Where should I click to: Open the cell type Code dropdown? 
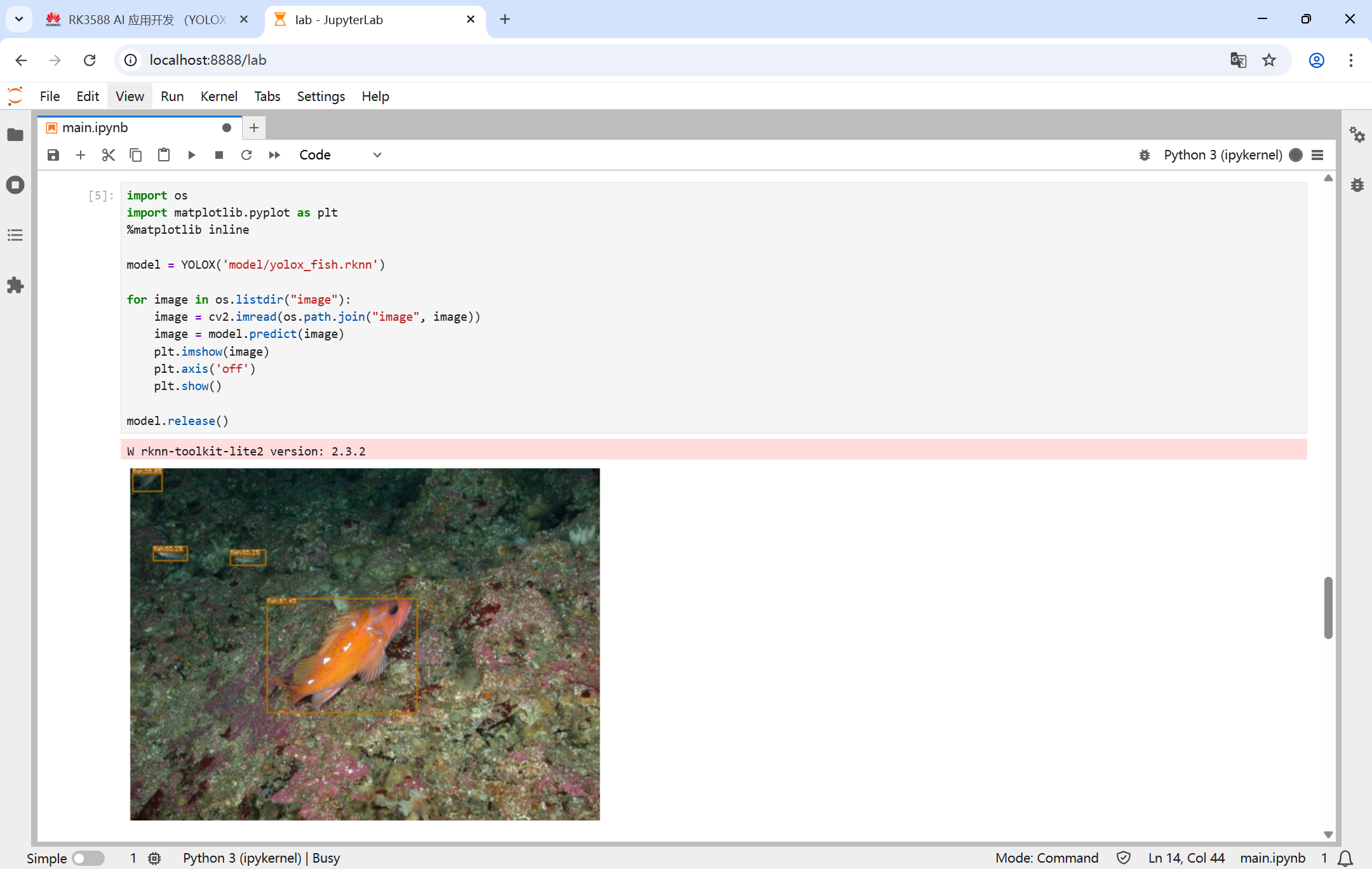(x=340, y=155)
